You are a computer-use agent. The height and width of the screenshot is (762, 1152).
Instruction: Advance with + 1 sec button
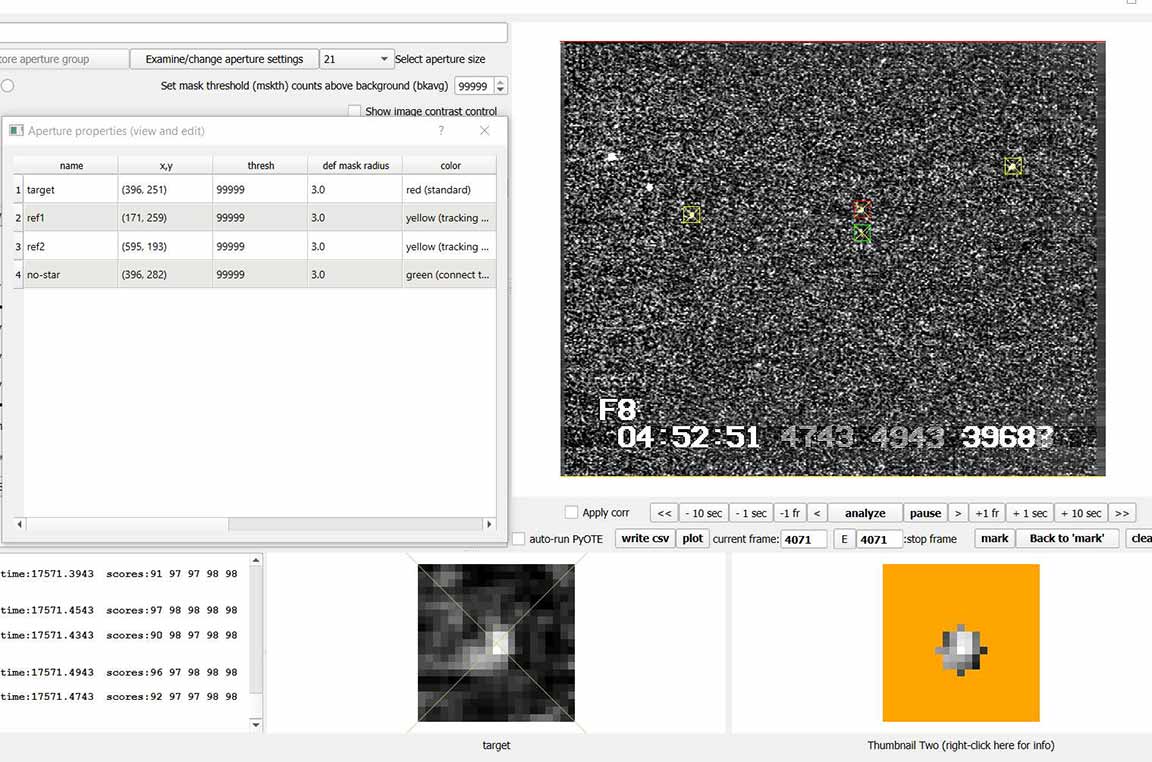1029,513
